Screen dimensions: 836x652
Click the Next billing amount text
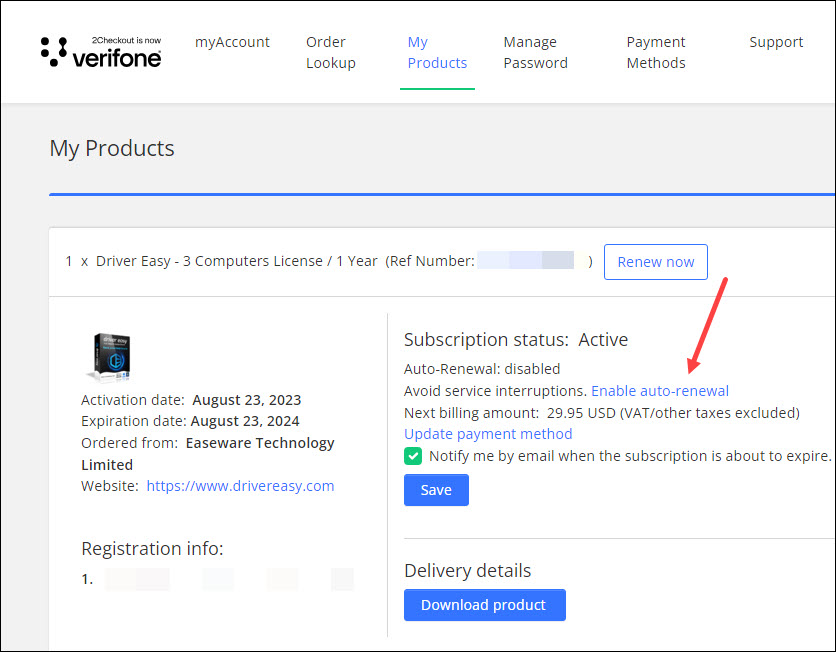click(x=601, y=413)
